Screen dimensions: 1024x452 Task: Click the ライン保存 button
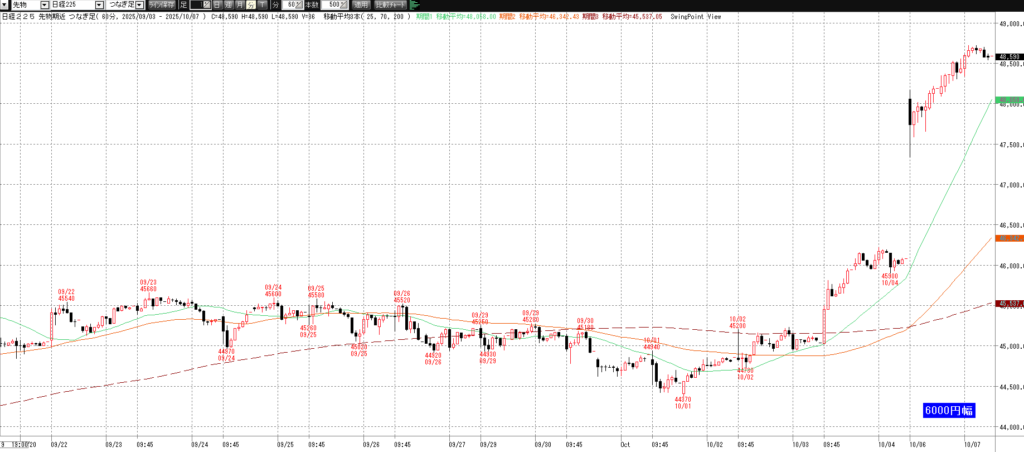pos(162,5)
